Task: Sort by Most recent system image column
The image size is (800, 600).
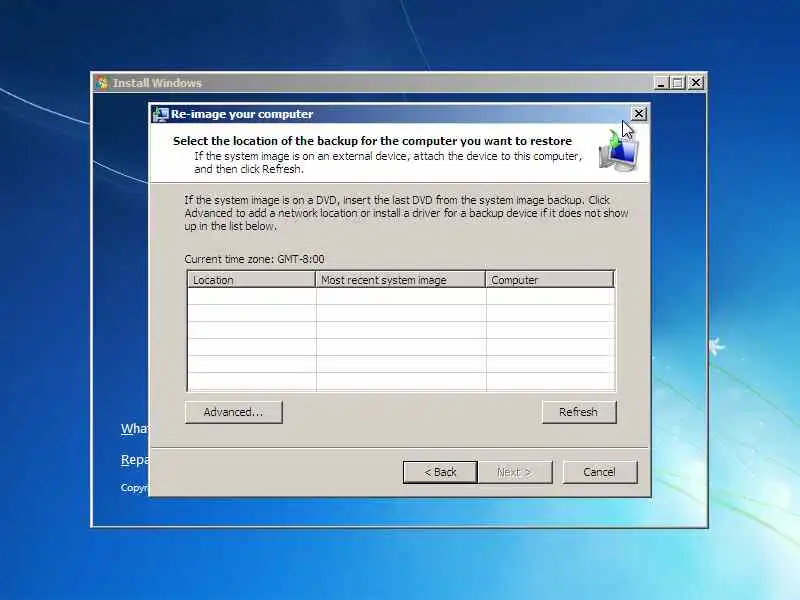Action: tap(401, 280)
